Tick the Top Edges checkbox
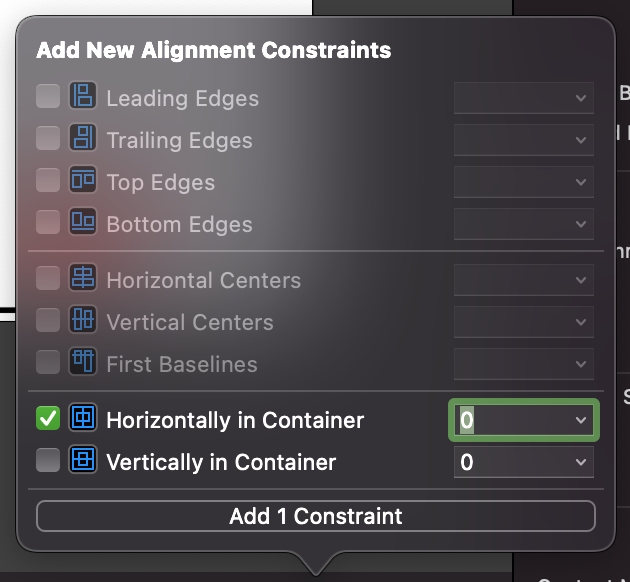The width and height of the screenshot is (630, 582). coord(48,181)
